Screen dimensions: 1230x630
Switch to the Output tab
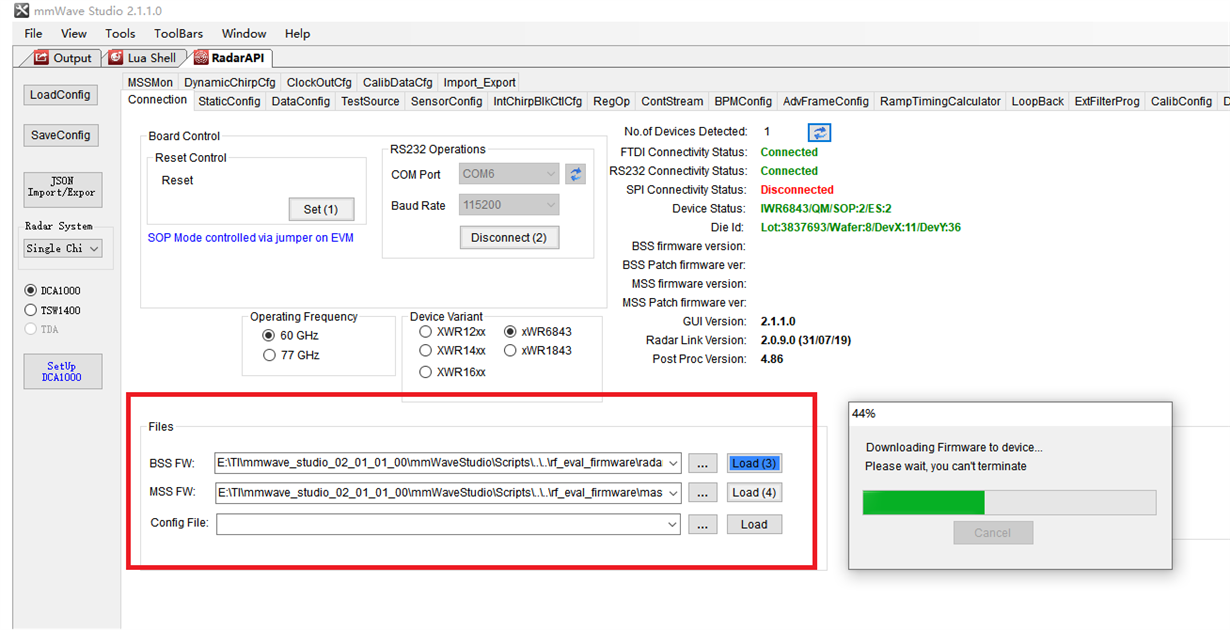click(64, 58)
